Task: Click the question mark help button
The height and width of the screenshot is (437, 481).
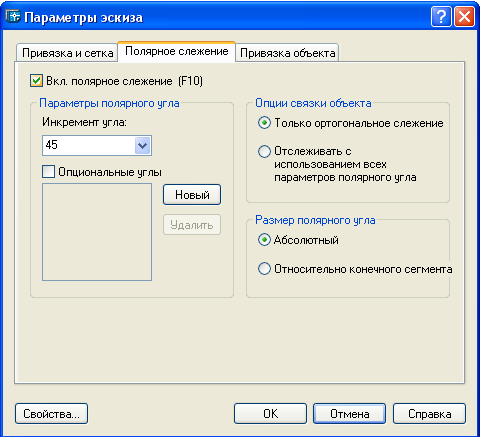Action: tap(441, 17)
